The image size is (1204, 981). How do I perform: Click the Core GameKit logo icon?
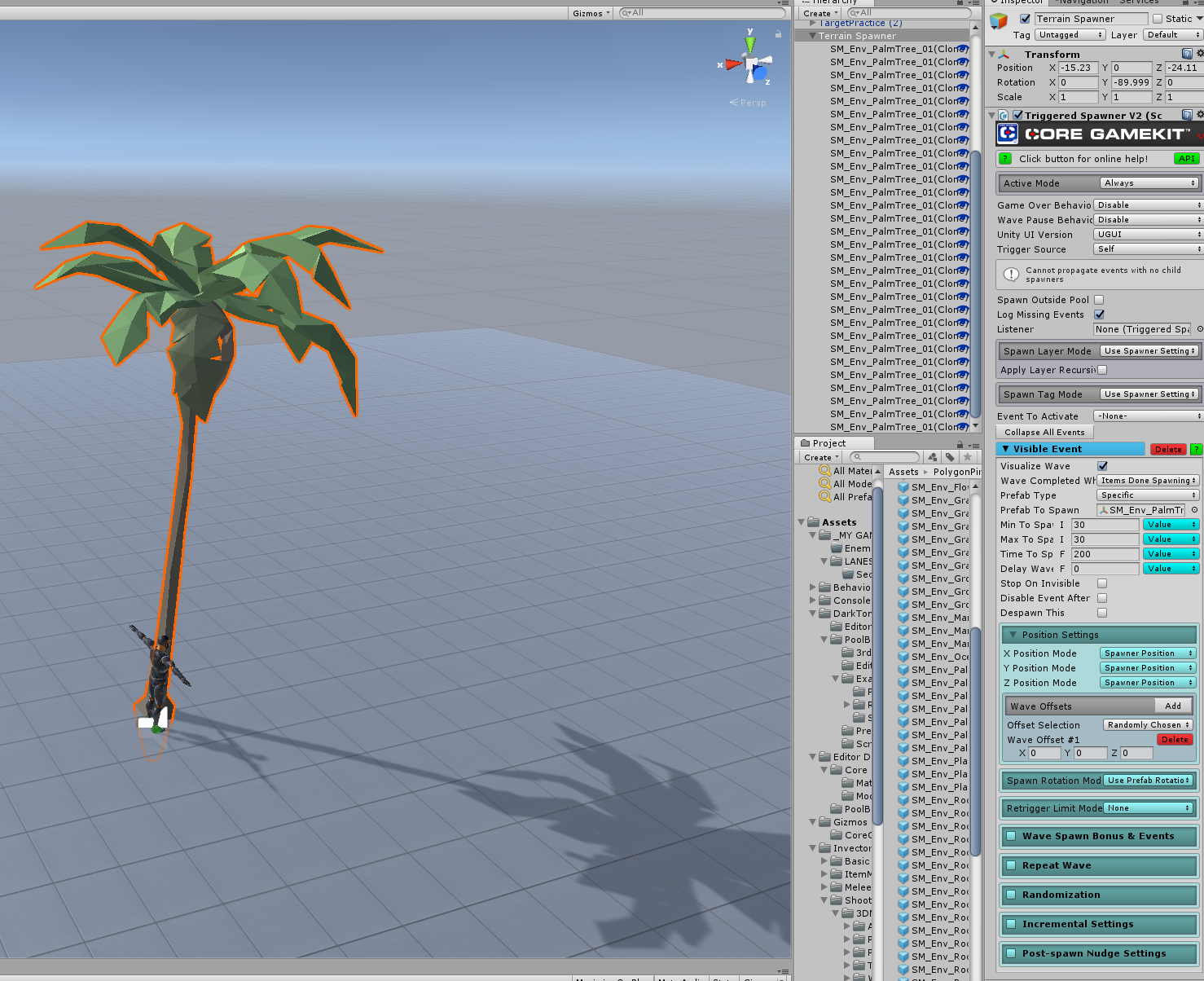(x=1008, y=133)
